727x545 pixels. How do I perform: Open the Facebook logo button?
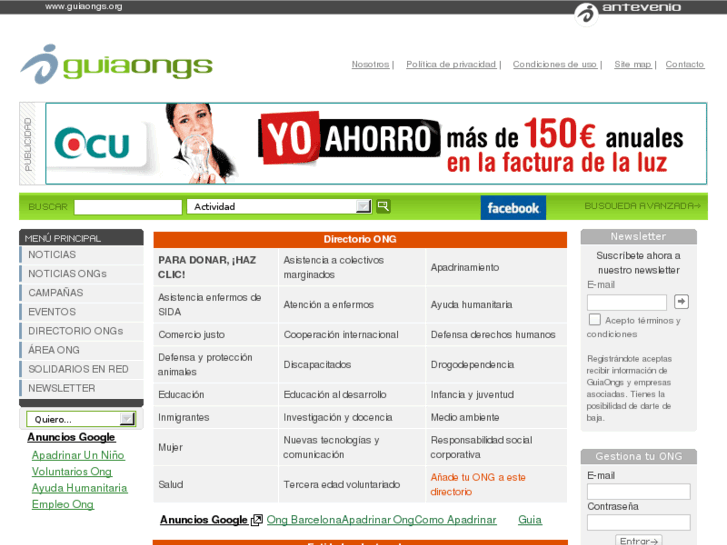(513, 207)
